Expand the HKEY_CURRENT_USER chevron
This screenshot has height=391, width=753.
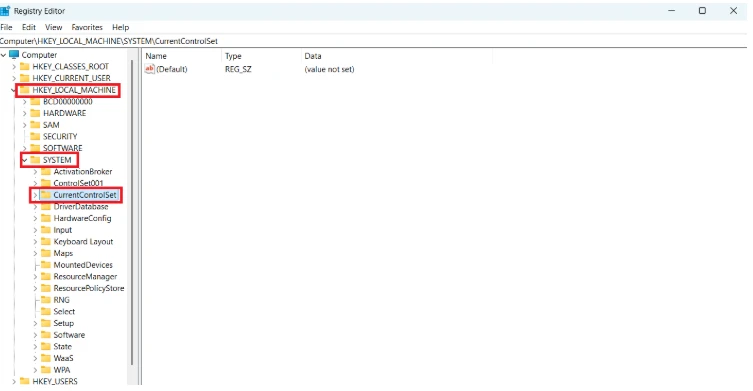click(x=14, y=78)
